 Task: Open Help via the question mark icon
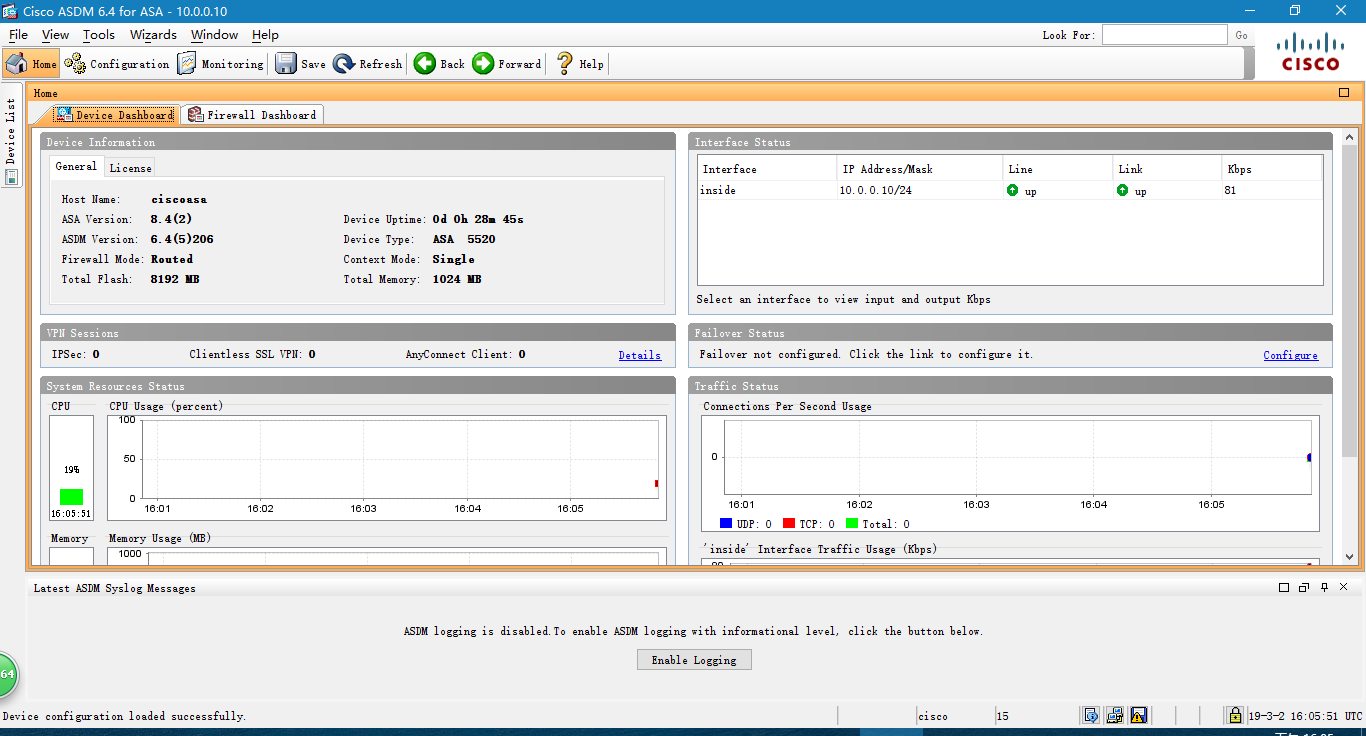(579, 63)
